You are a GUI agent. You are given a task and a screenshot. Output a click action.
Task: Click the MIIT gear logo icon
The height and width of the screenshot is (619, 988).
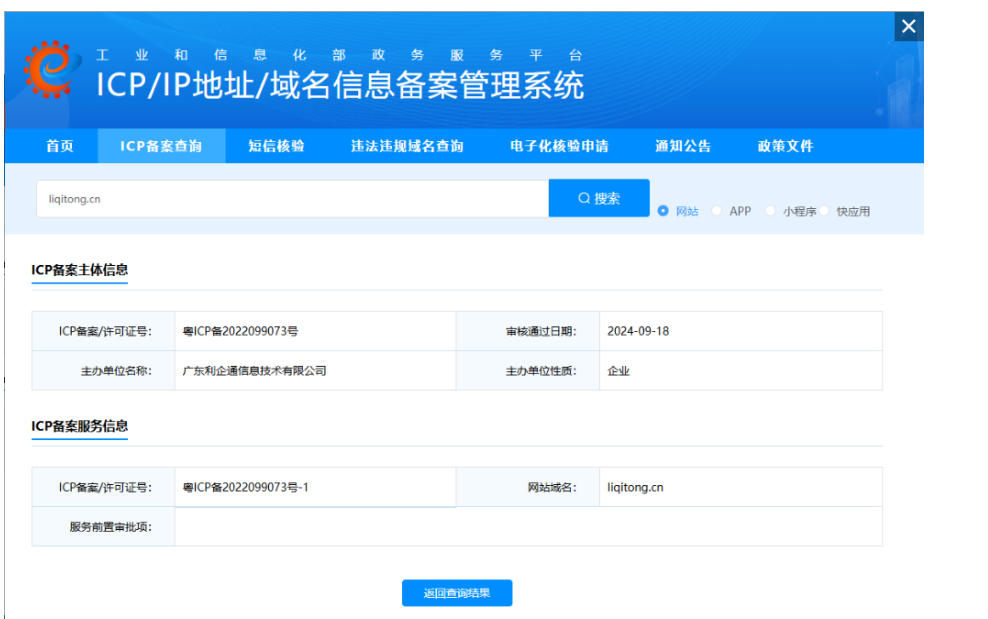(52, 69)
